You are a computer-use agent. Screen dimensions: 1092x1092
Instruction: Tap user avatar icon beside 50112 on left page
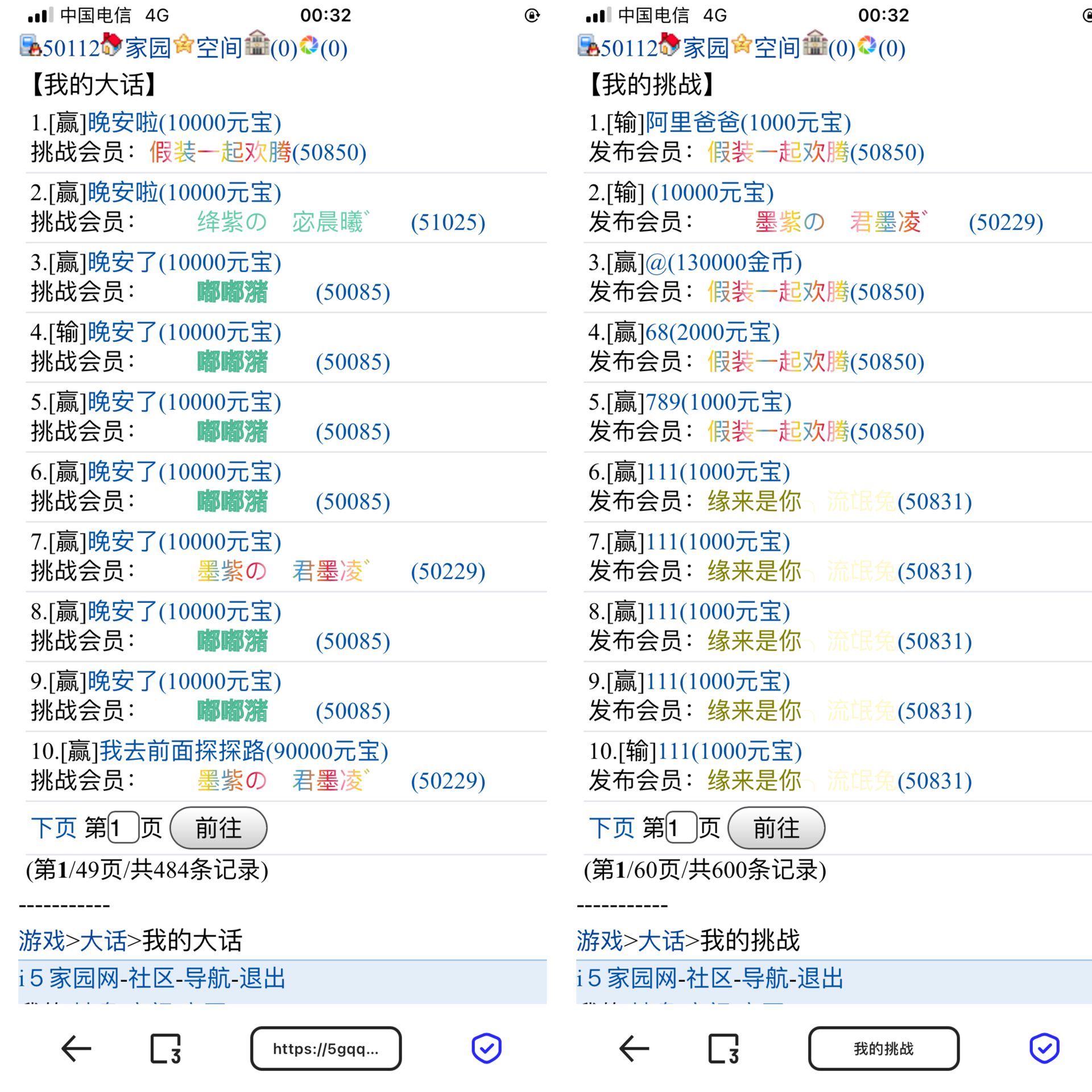click(x=31, y=46)
